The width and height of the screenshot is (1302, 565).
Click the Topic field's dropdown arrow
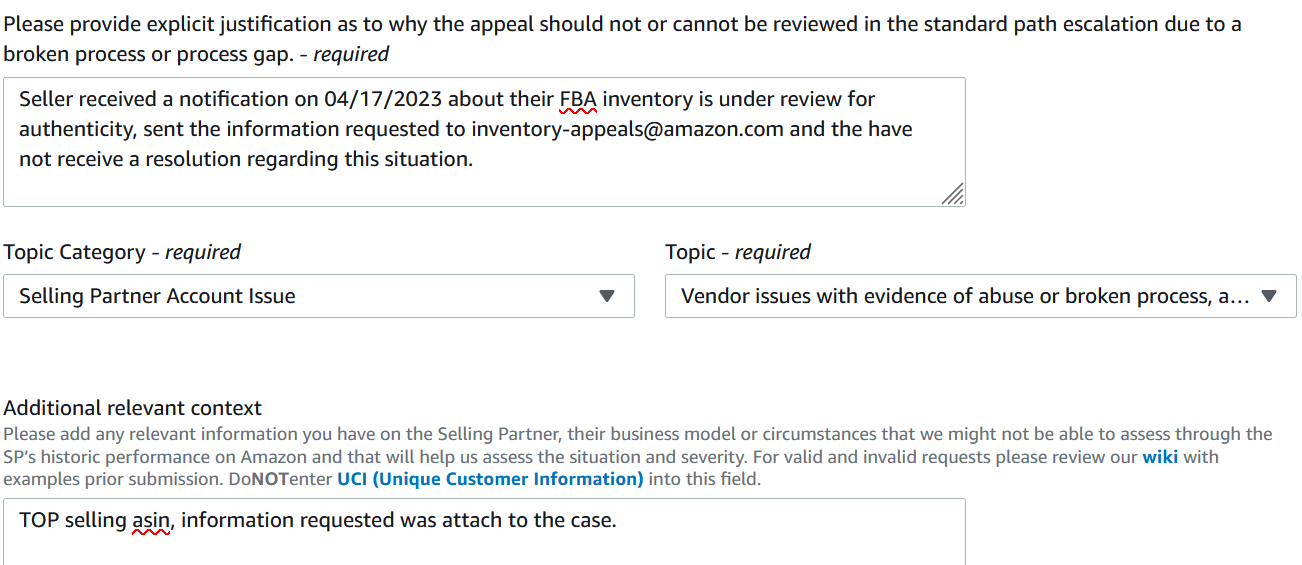1269,296
